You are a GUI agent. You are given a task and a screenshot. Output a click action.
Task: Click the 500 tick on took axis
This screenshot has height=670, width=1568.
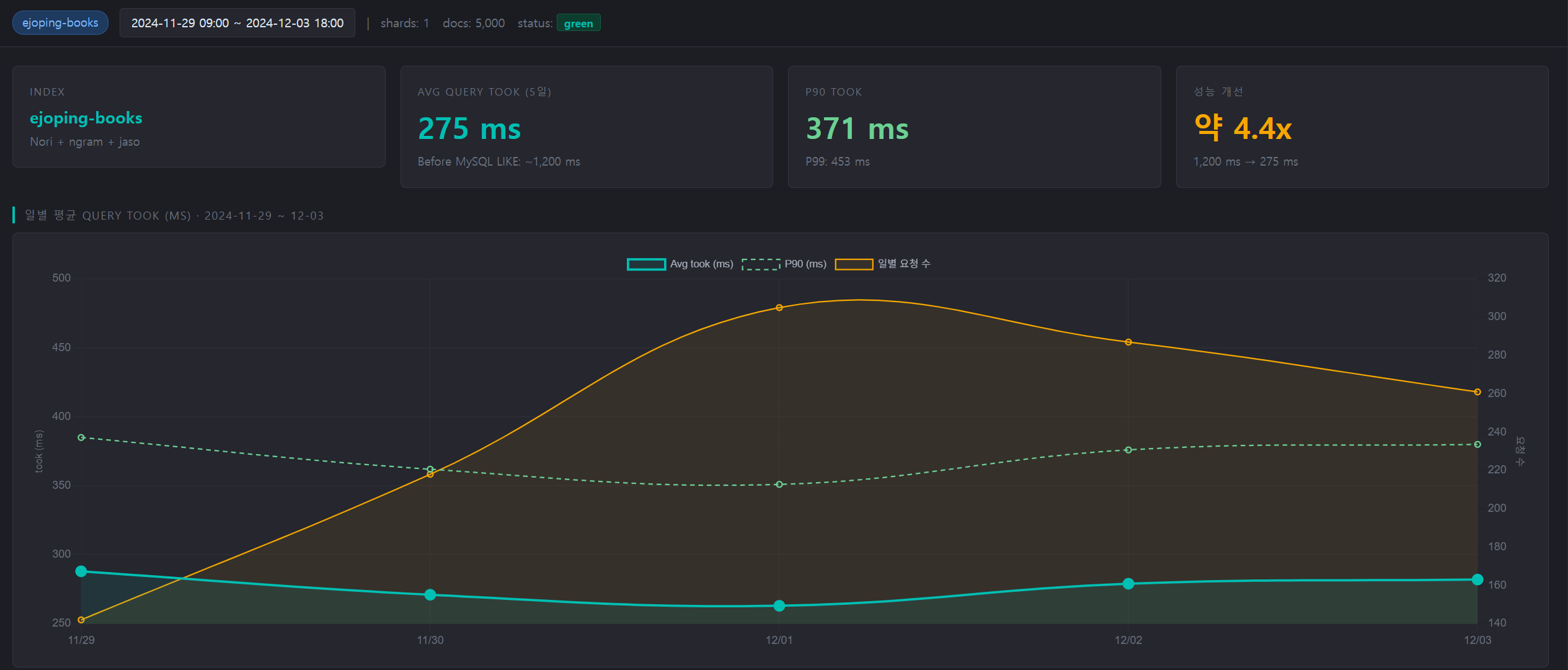[x=61, y=278]
